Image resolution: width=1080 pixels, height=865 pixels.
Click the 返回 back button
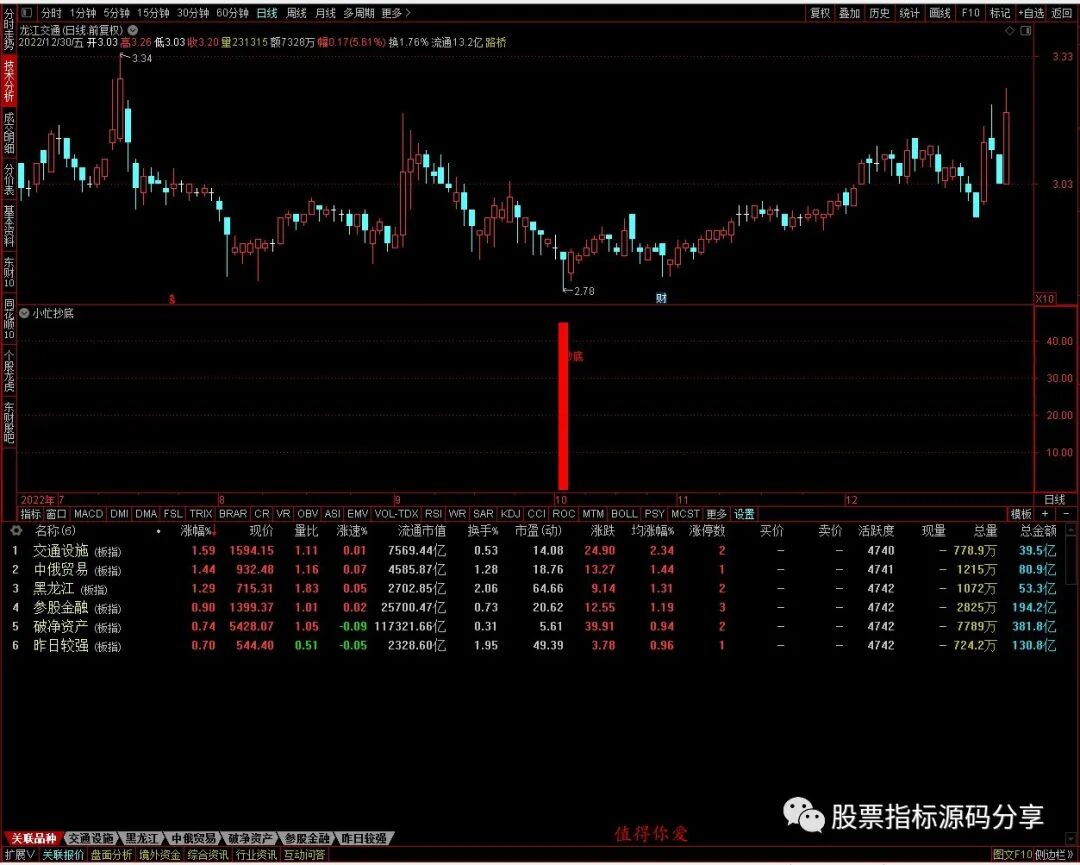1061,12
